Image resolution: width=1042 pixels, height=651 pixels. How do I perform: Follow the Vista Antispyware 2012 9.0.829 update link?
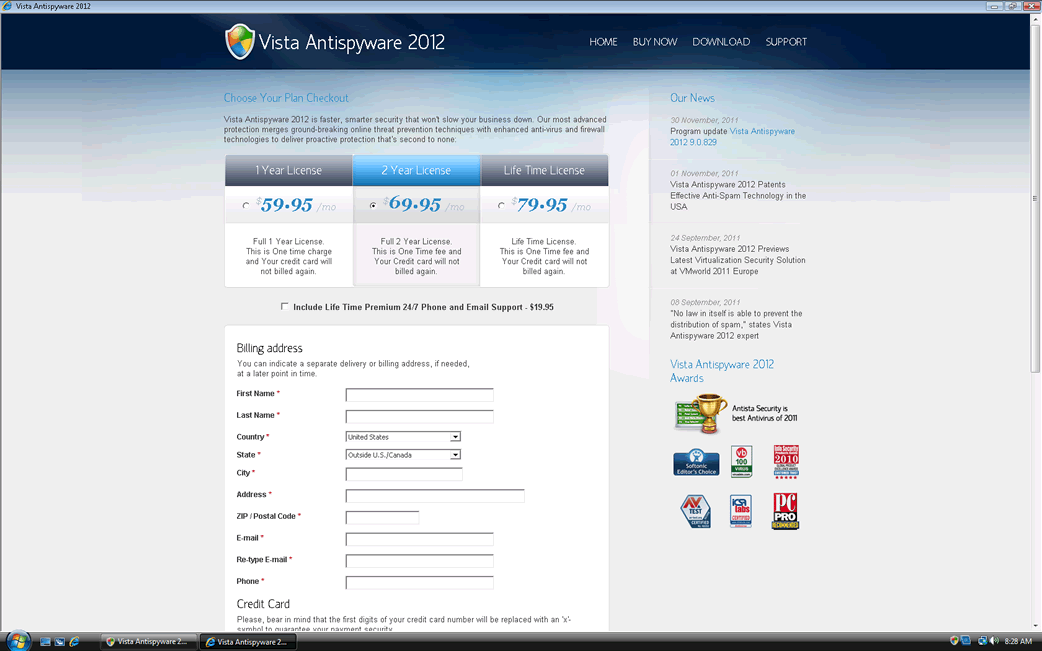pos(762,131)
